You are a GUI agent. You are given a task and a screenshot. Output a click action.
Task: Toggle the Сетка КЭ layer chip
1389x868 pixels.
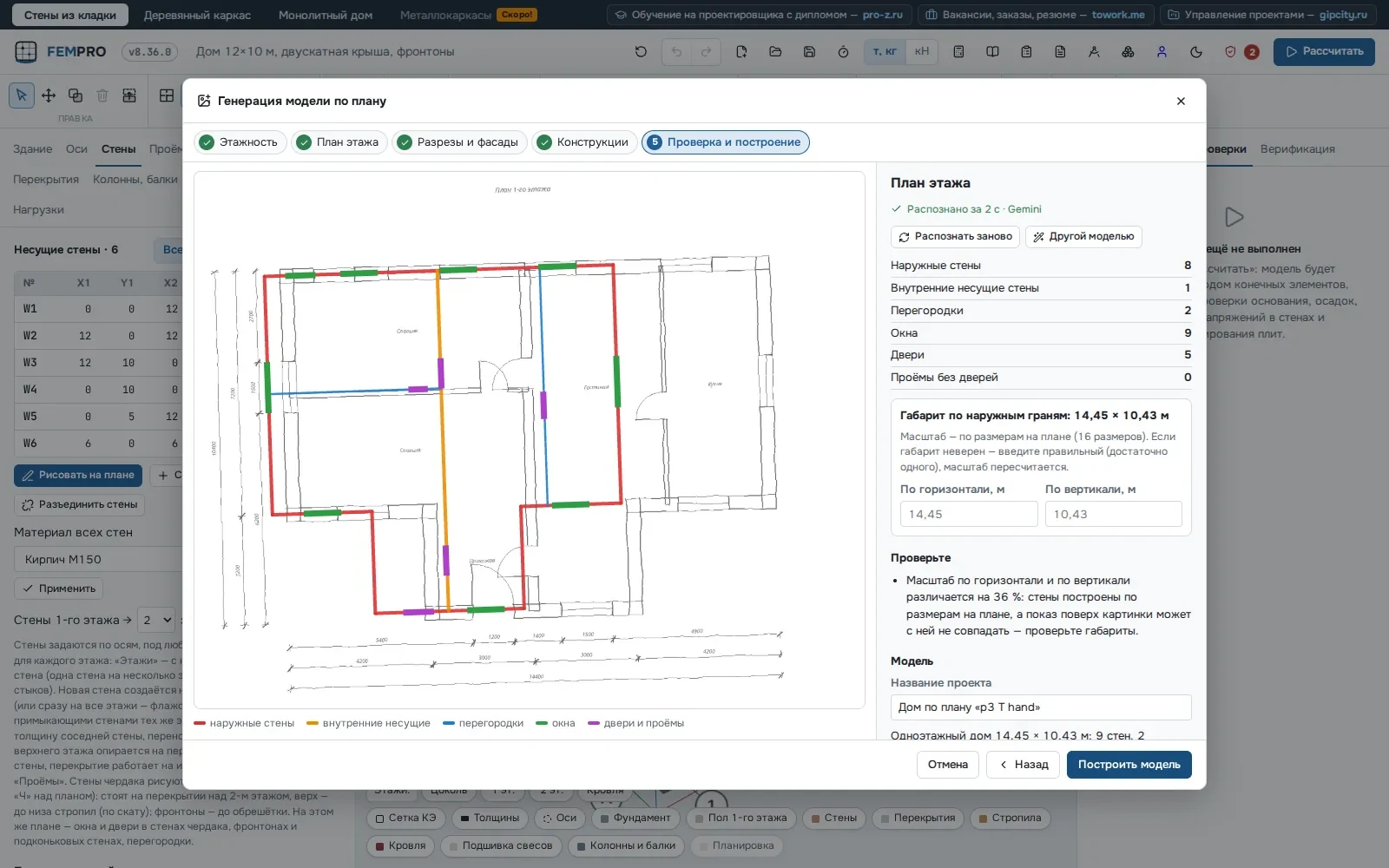click(x=406, y=818)
